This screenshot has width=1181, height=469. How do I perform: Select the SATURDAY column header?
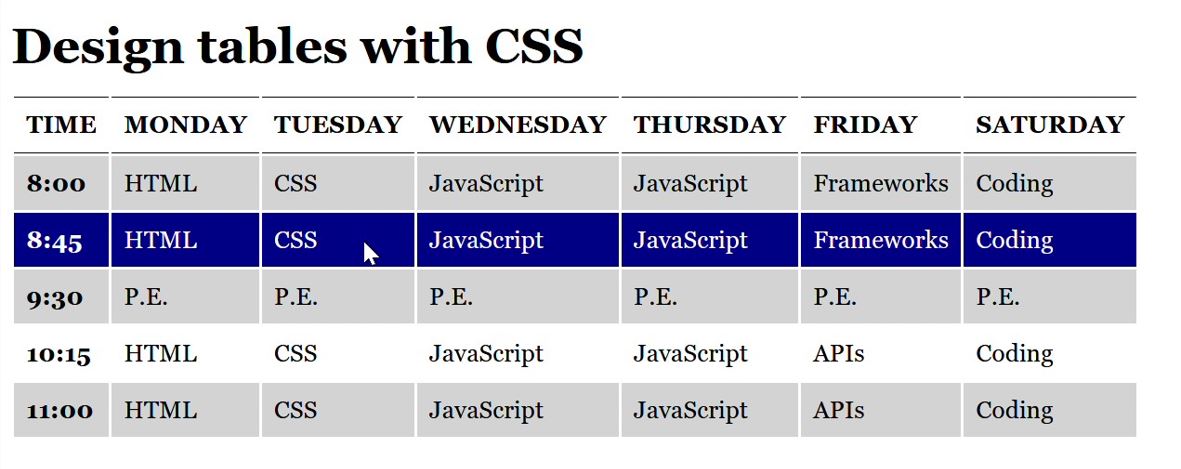click(x=1049, y=125)
